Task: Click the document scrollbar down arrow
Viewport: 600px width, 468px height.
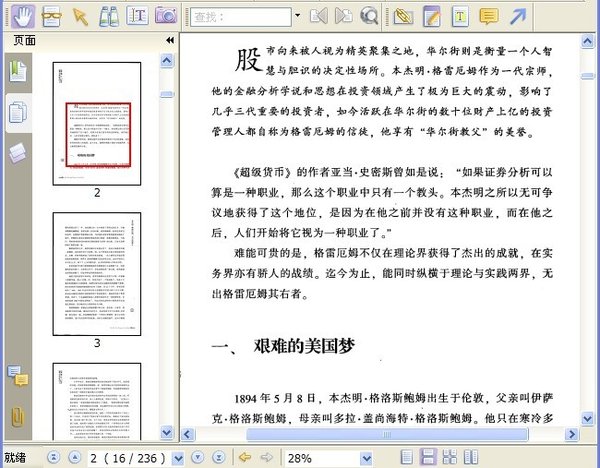Action: [x=587, y=418]
